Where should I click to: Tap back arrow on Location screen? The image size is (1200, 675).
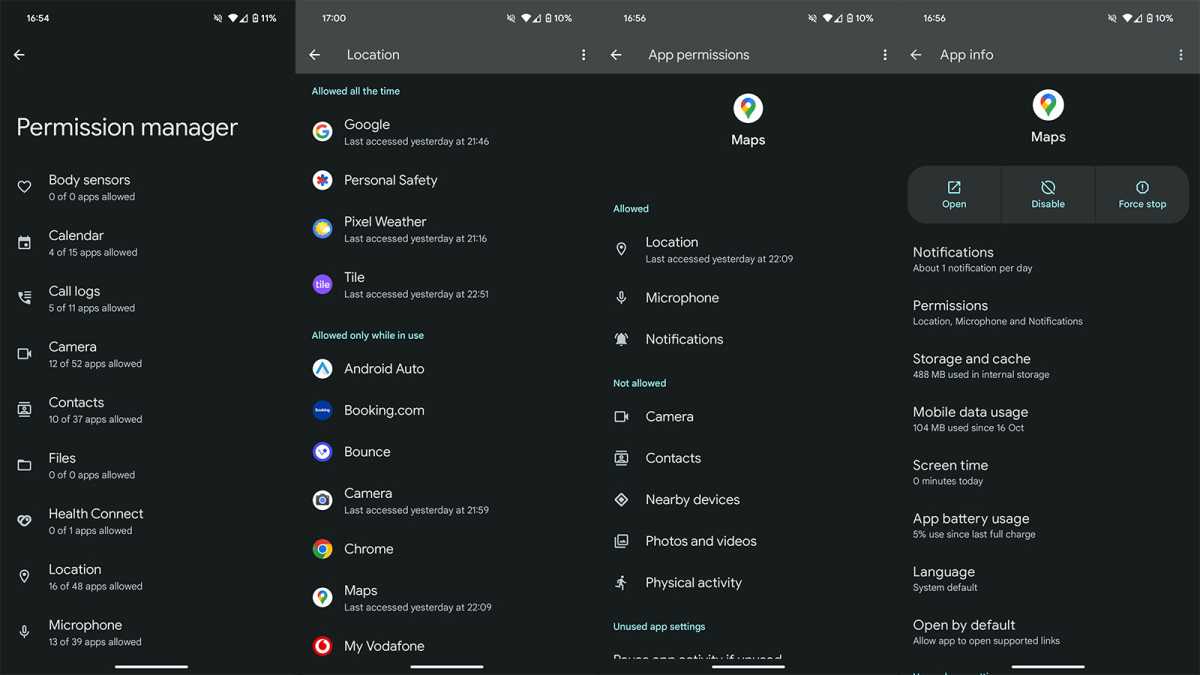315,55
